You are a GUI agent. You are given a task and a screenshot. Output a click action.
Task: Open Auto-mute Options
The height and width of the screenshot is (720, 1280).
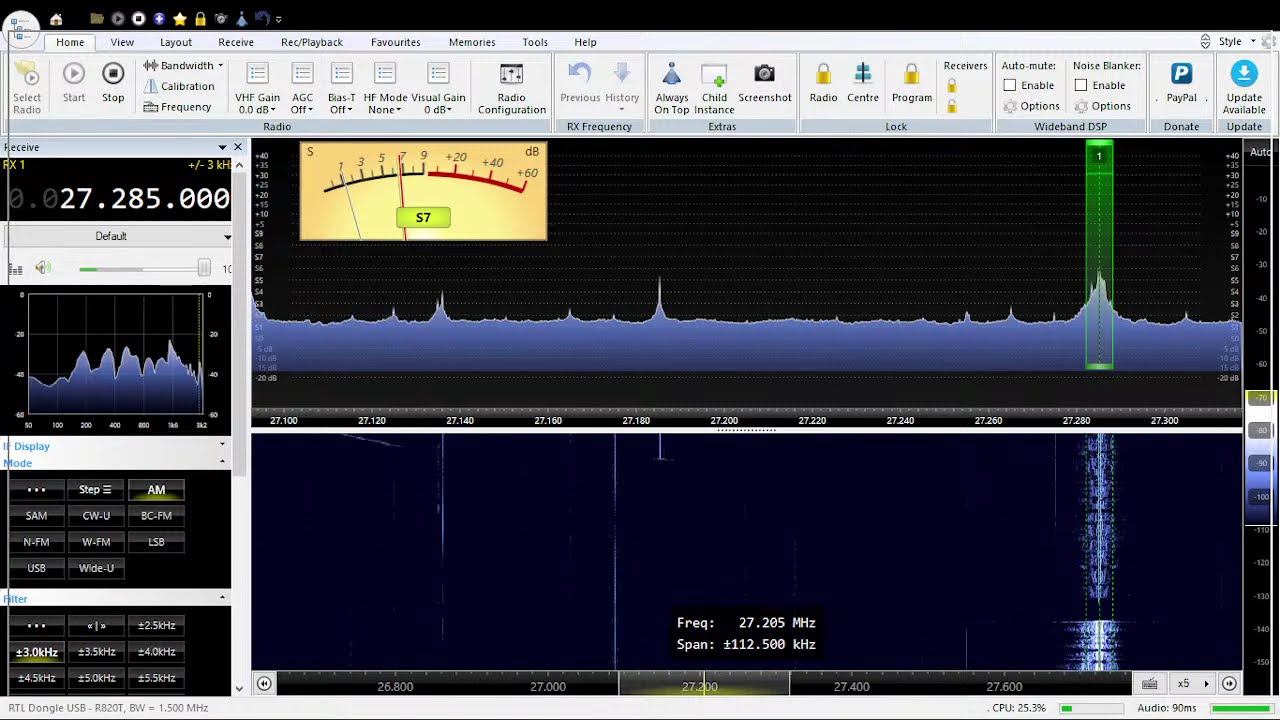pyautogui.click(x=1031, y=106)
